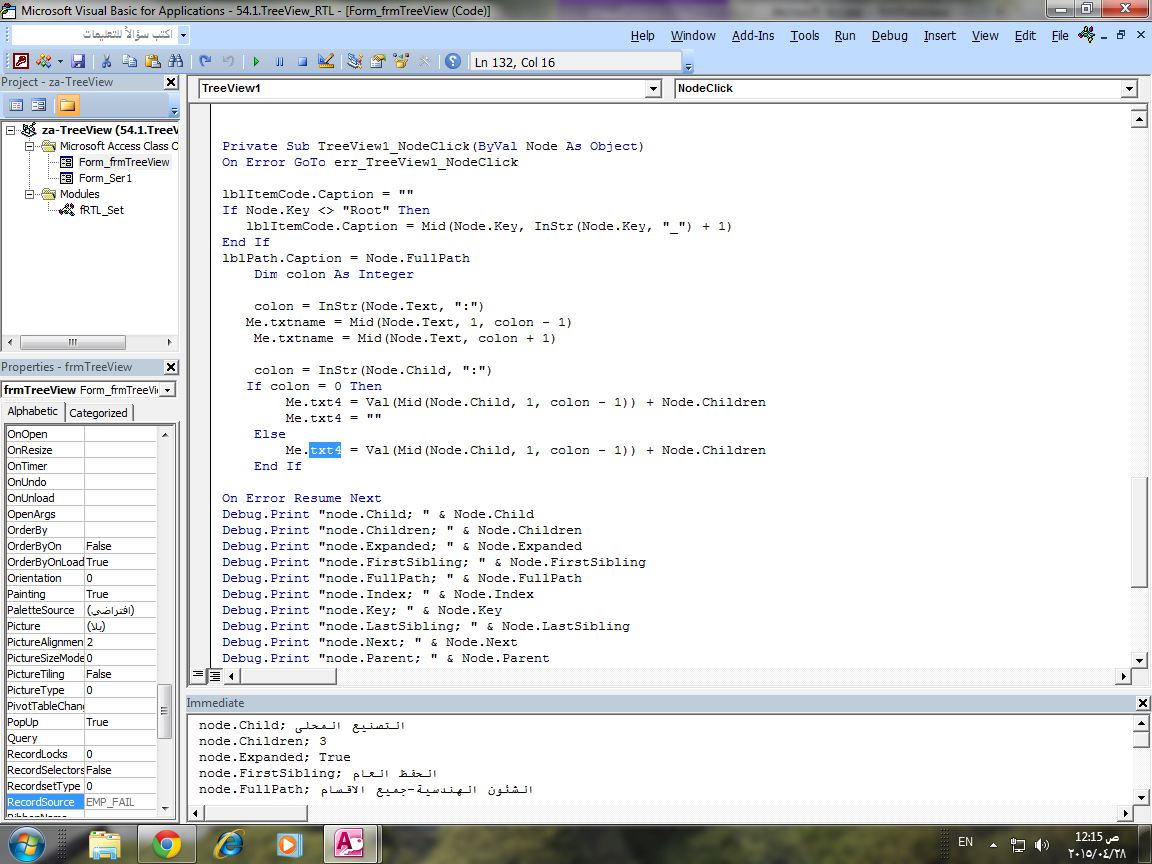This screenshot has width=1152, height=864.
Task: Open the Edit menu
Action: point(1025,35)
